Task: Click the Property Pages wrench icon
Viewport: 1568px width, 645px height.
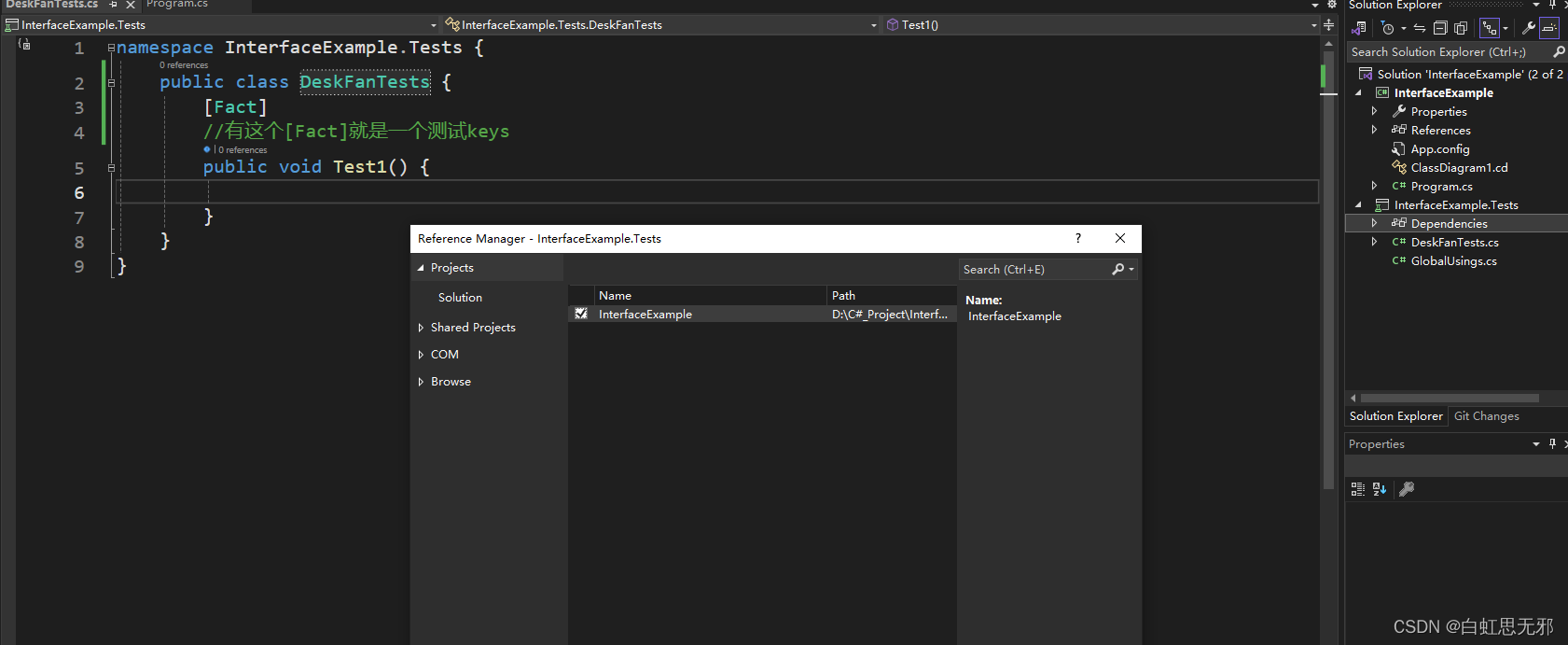Action: point(1407,489)
